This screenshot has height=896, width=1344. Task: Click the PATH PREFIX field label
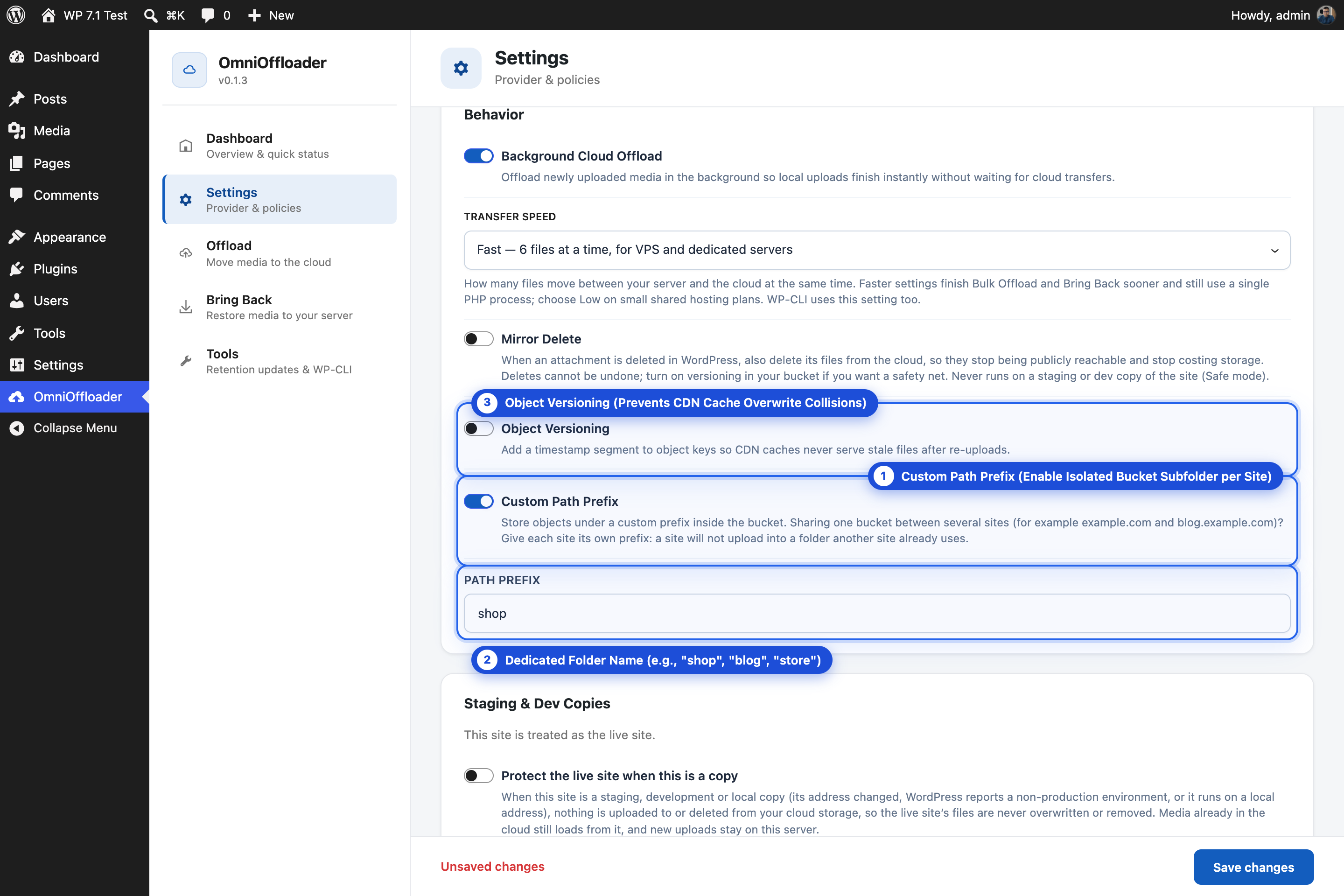(502, 580)
